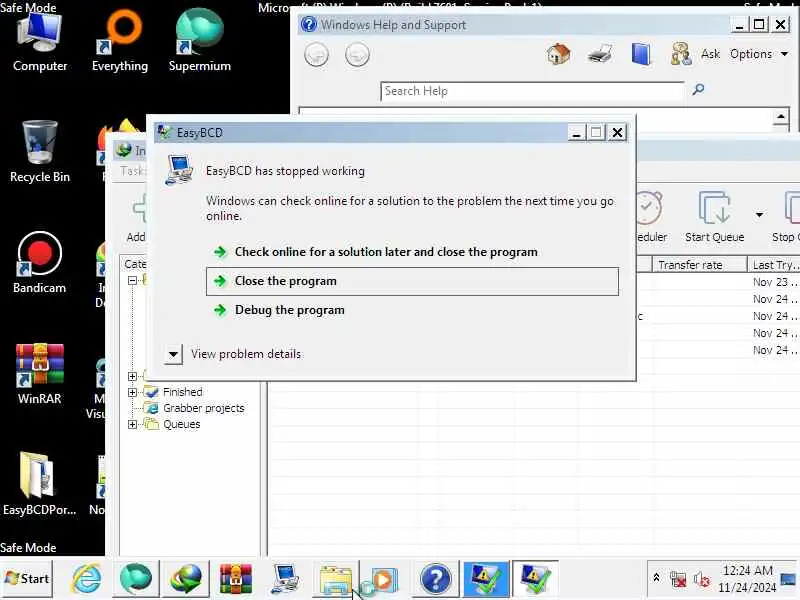
Task: Open Windows Explorer from the taskbar
Action: (335, 579)
